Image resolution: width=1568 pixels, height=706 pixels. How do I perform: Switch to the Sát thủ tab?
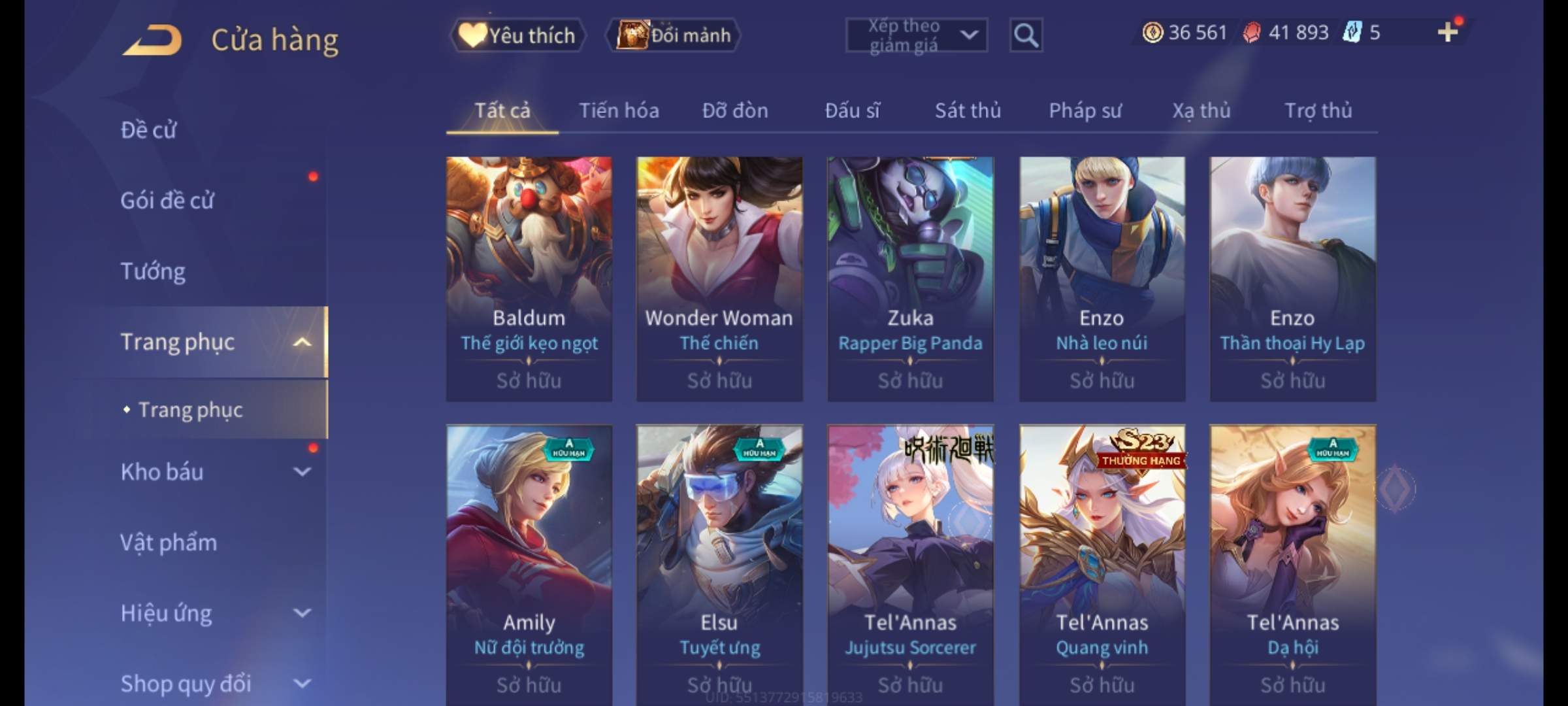click(x=968, y=110)
